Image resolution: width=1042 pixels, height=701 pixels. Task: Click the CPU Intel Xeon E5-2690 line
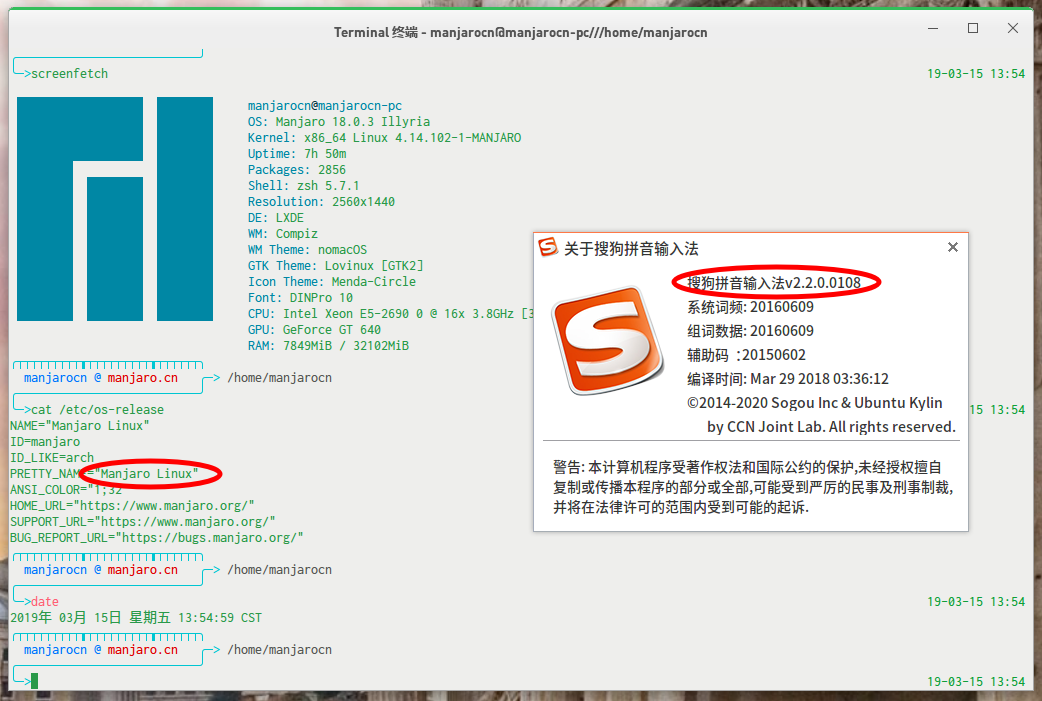point(391,313)
